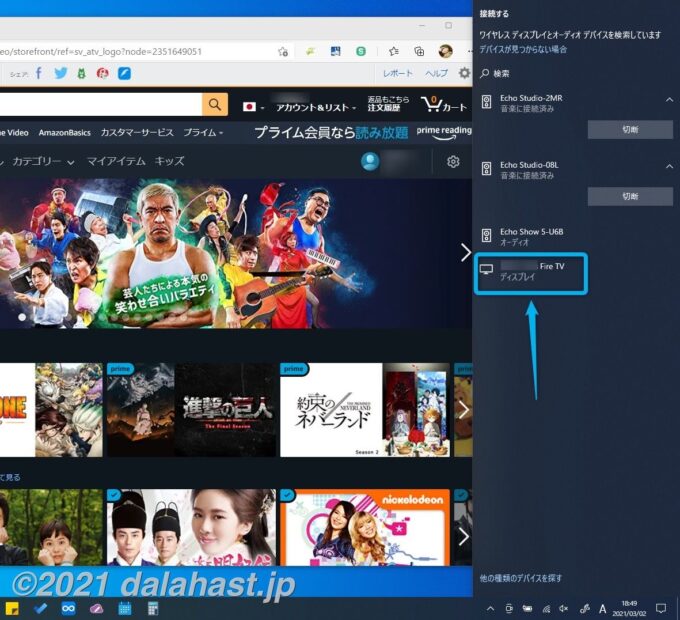The image size is (680, 620).
Task: Click the toolbar settings gear icon
Action: pyautogui.click(x=464, y=73)
